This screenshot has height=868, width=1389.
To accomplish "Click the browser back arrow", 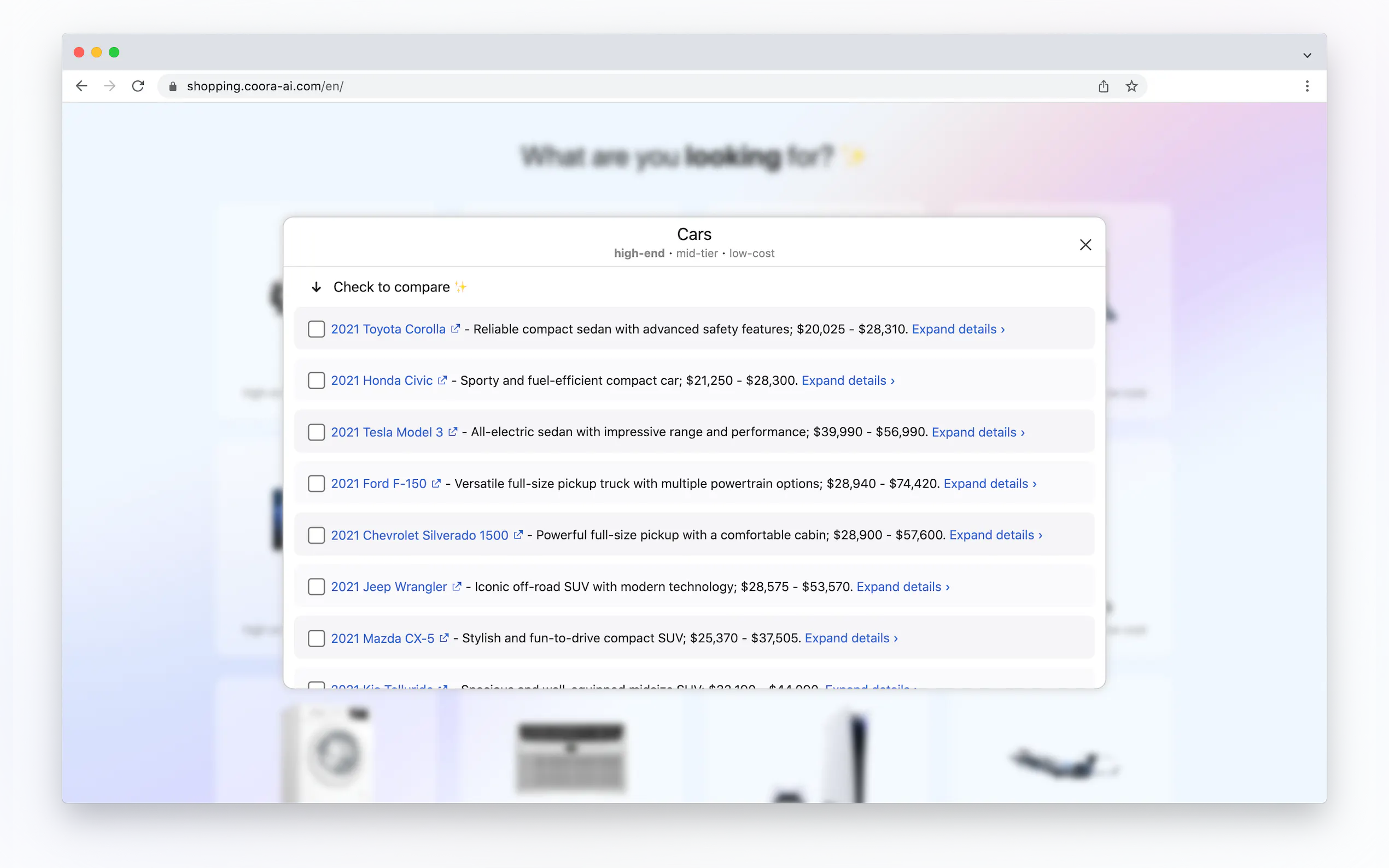I will (81, 86).
